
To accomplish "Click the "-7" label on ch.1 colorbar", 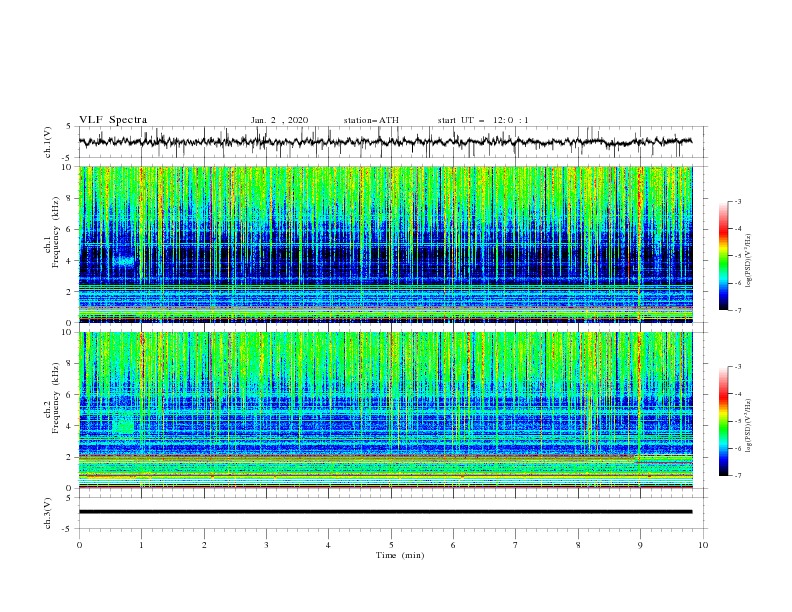I will pos(738,310).
